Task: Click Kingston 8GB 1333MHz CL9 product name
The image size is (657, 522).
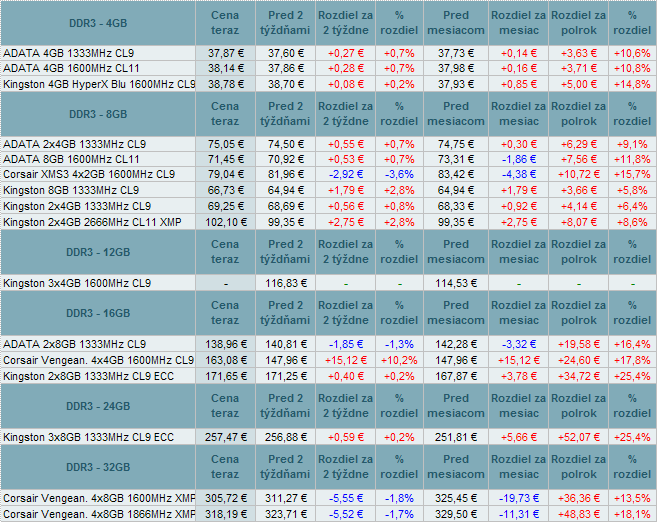Action: tap(71, 191)
